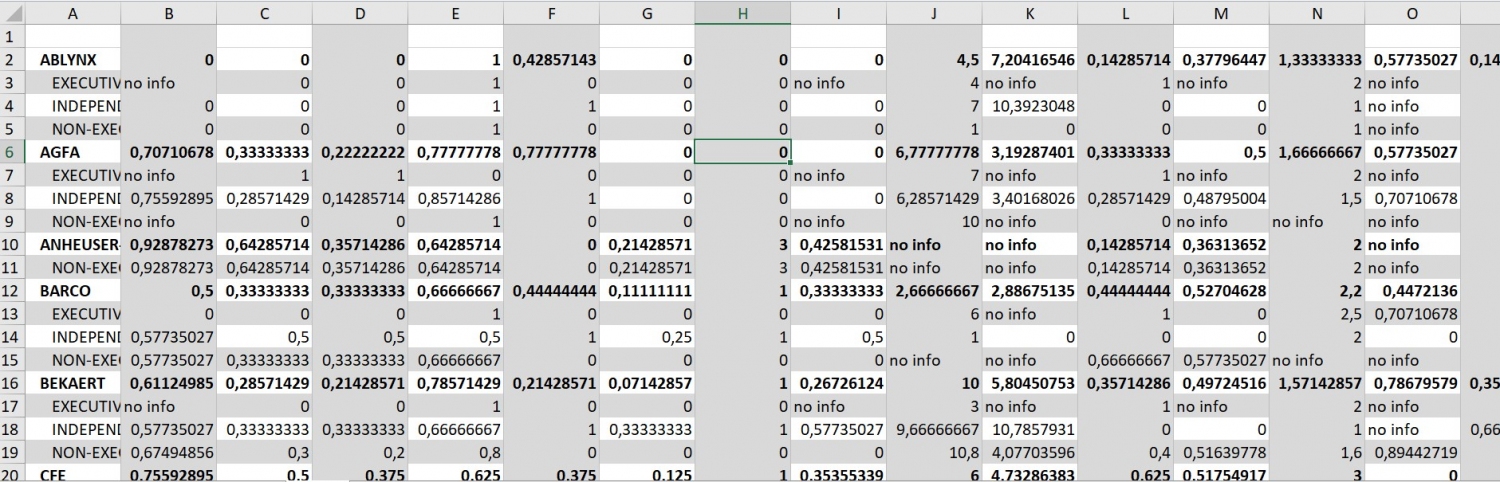Click cell with value 3,19287401
The height and width of the screenshot is (482, 1500).
(x=1030, y=152)
